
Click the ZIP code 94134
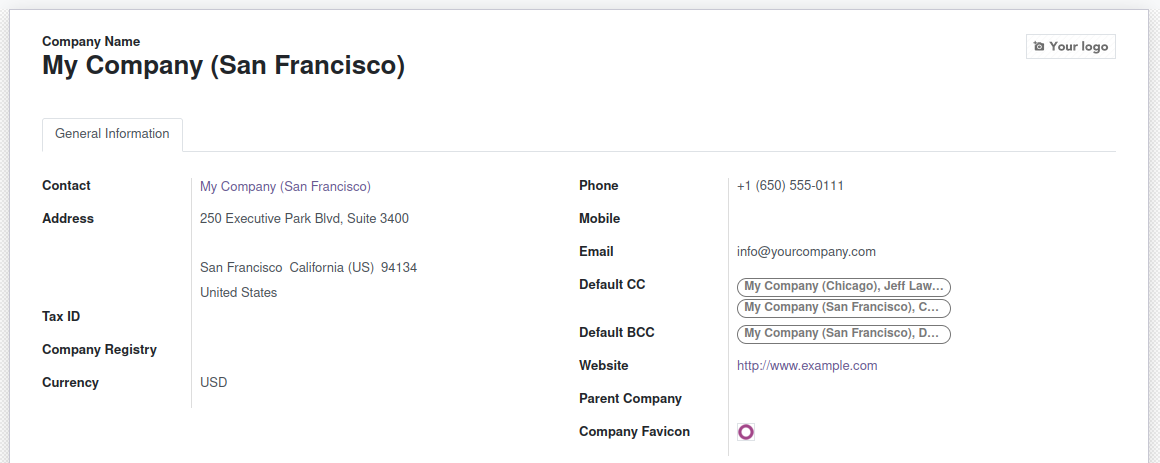click(x=399, y=268)
